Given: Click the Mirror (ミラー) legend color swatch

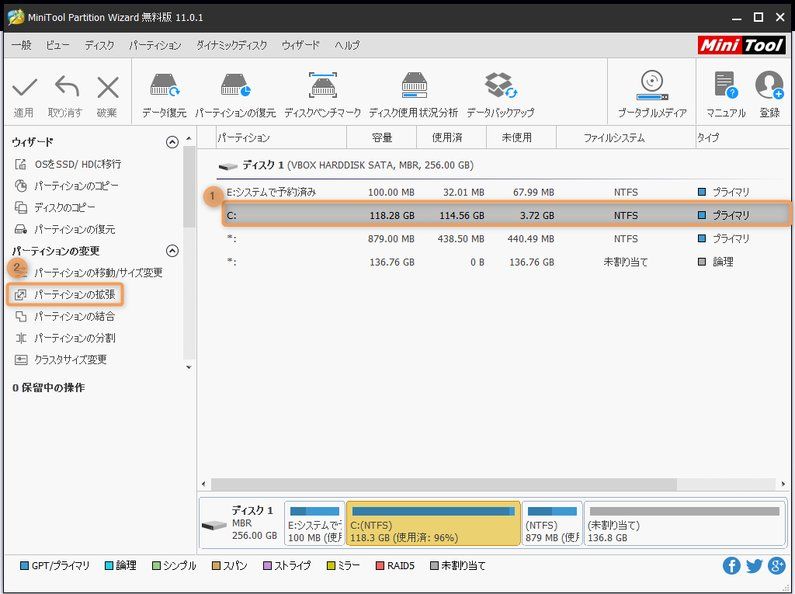Looking at the screenshot, I should click(x=331, y=566).
